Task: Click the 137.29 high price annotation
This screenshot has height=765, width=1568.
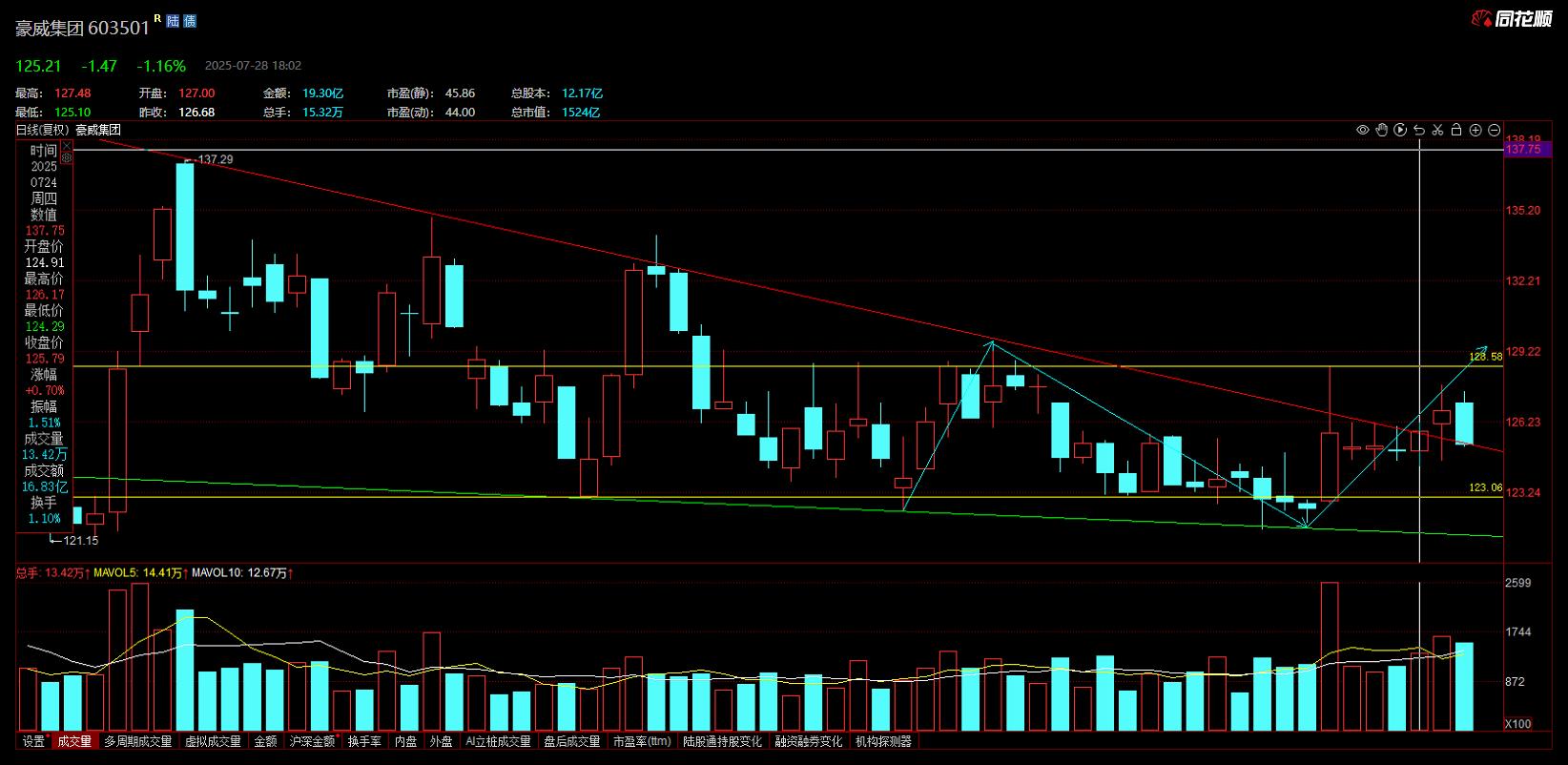Action: tap(215, 159)
